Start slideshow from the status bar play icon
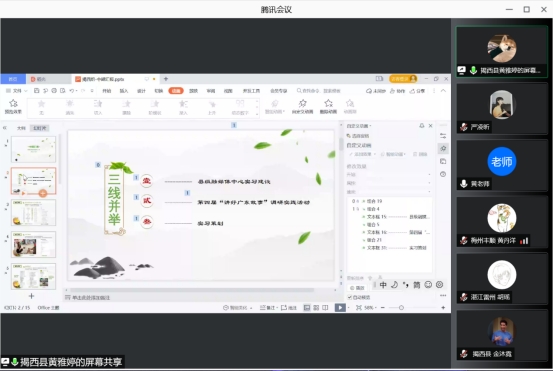This screenshot has width=554, height=371. point(340,307)
